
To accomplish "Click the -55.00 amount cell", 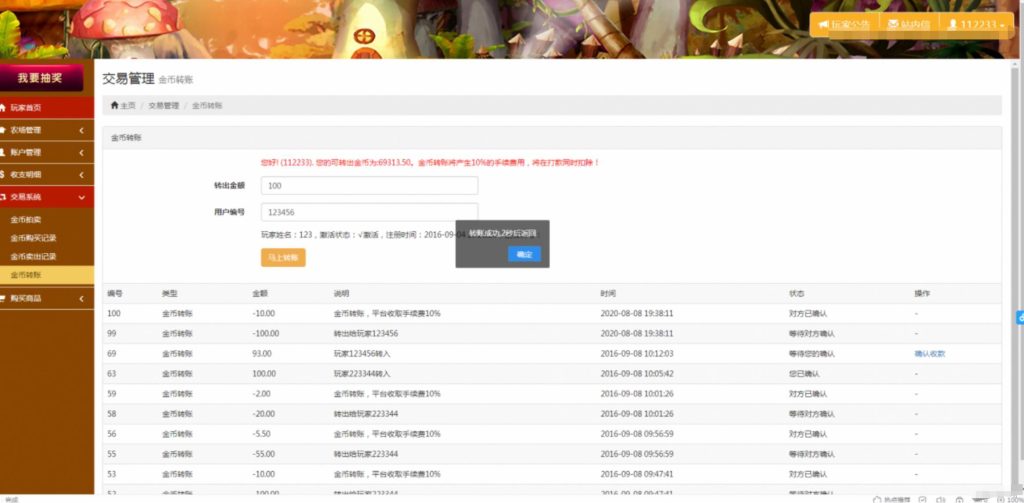I will pyautogui.click(x=264, y=454).
